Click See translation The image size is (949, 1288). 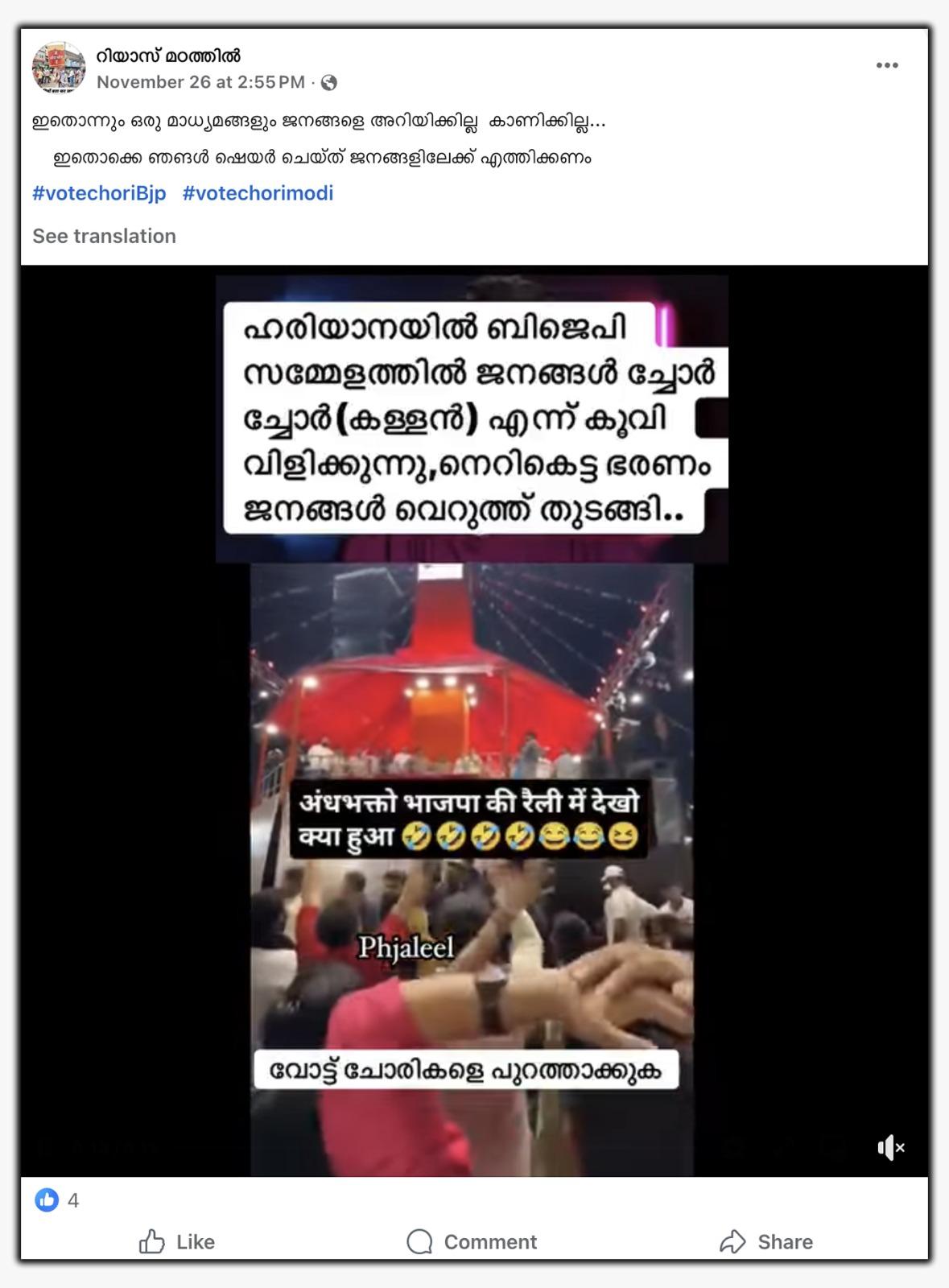(x=104, y=236)
